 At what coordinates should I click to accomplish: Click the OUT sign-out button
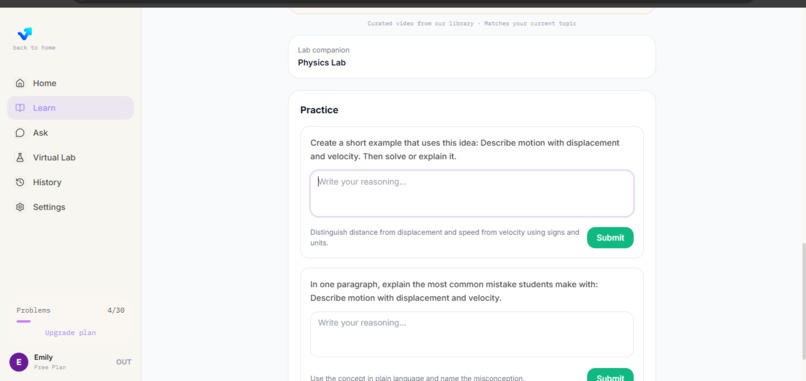pos(123,362)
